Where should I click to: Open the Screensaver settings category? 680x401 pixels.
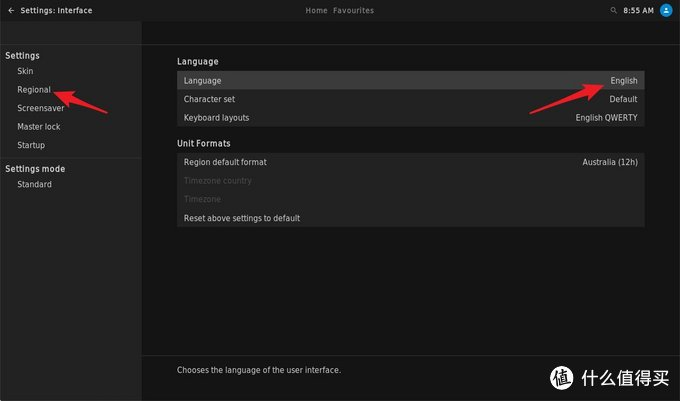(x=40, y=108)
